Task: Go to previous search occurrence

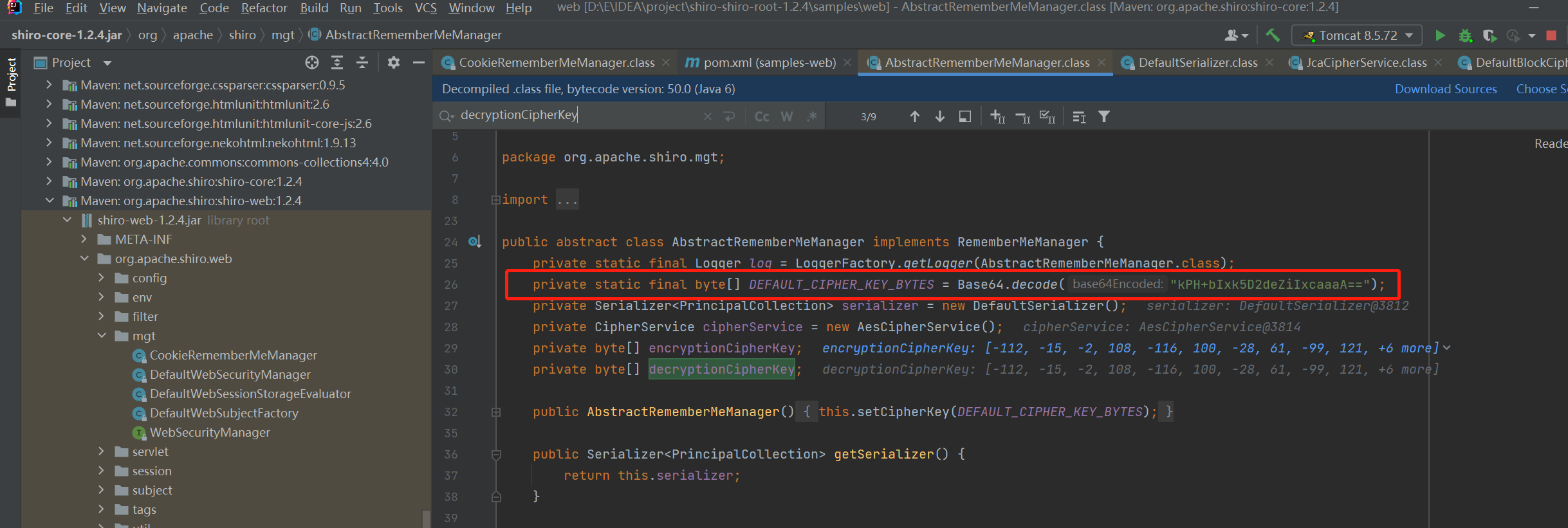Action: pyautogui.click(x=915, y=116)
